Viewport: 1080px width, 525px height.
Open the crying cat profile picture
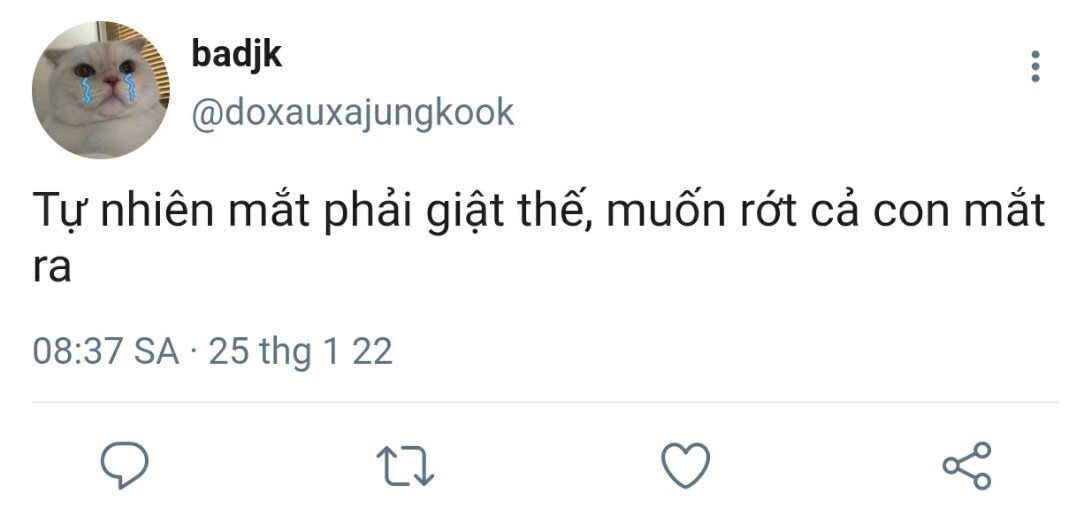pos(101,91)
